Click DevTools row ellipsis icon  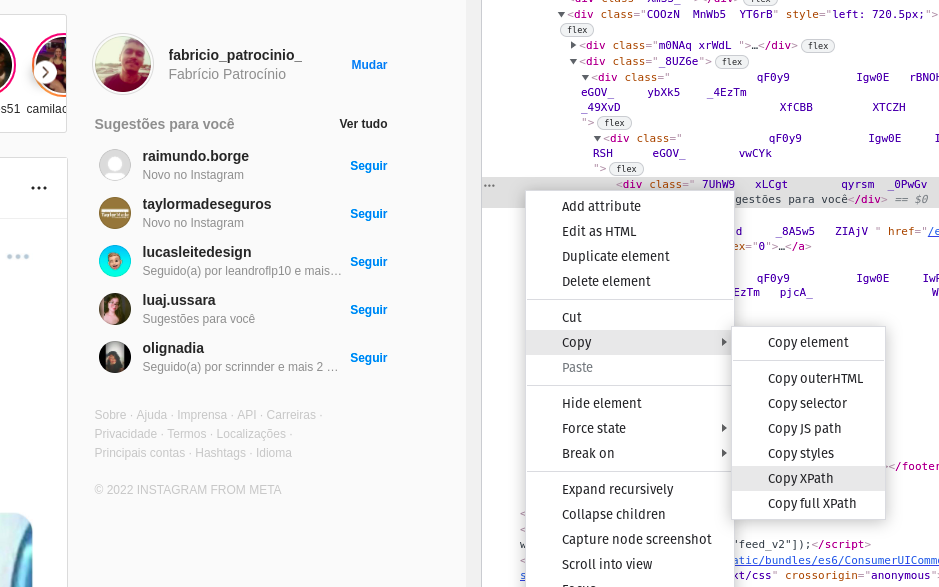tap(489, 185)
